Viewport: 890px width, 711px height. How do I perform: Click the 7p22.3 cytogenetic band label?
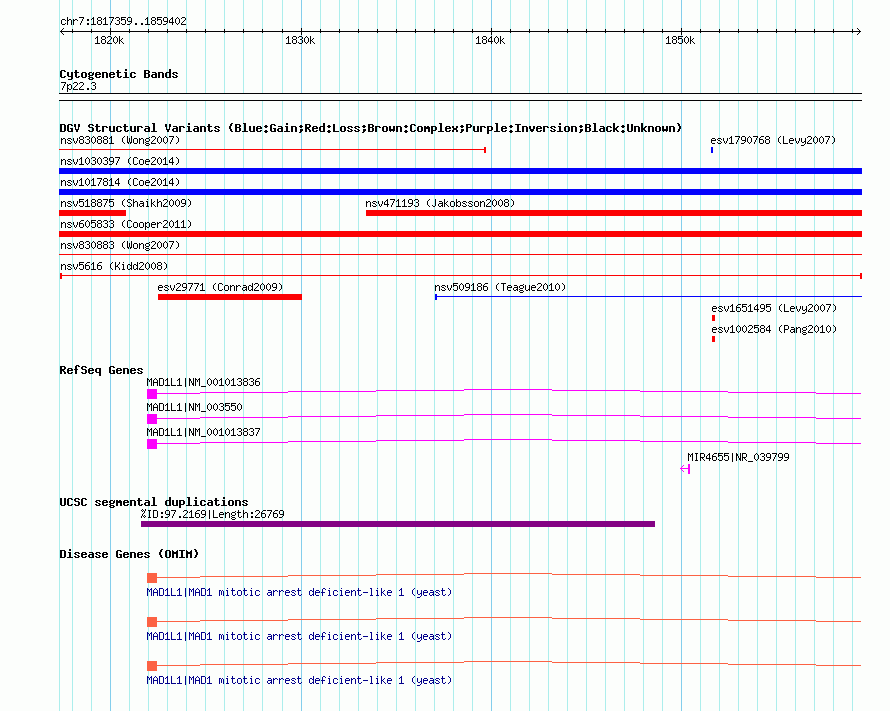pyautogui.click(x=78, y=87)
